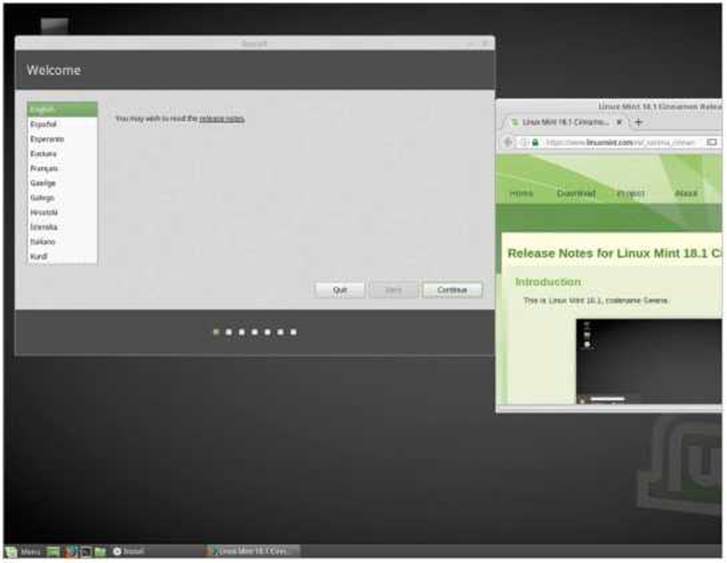Select Hrvatski in the language list
The image size is (727, 563).
pyautogui.click(x=62, y=212)
